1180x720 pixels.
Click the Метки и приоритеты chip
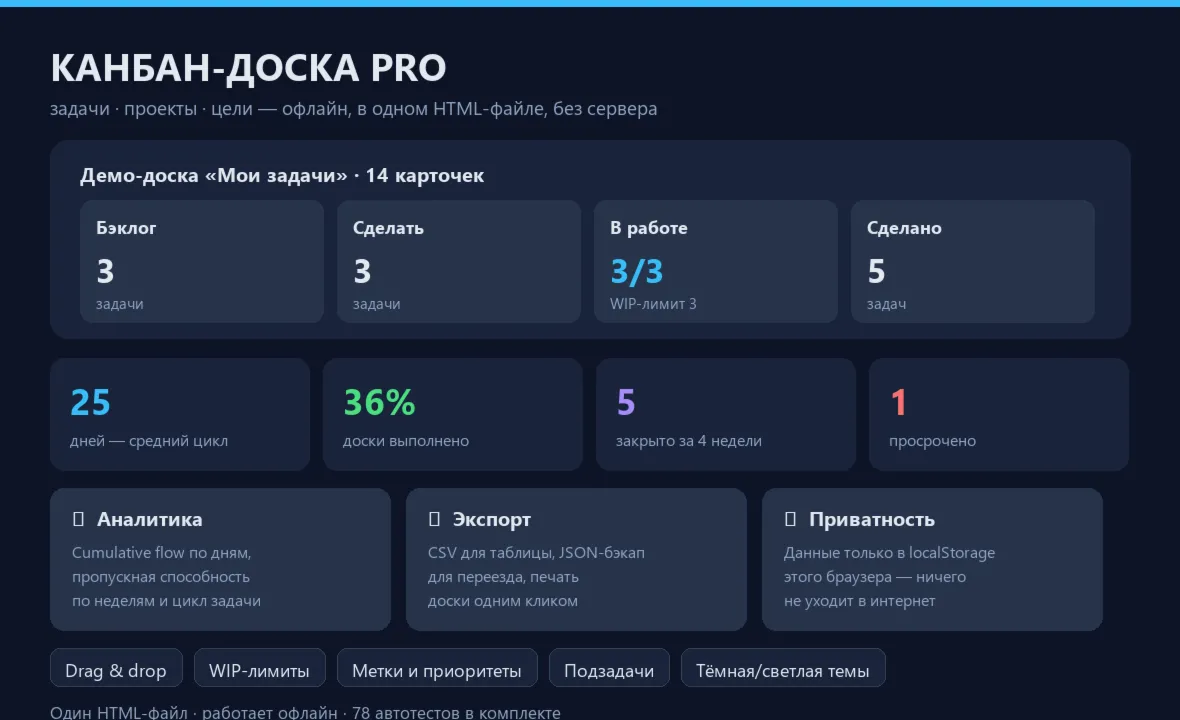point(437,668)
